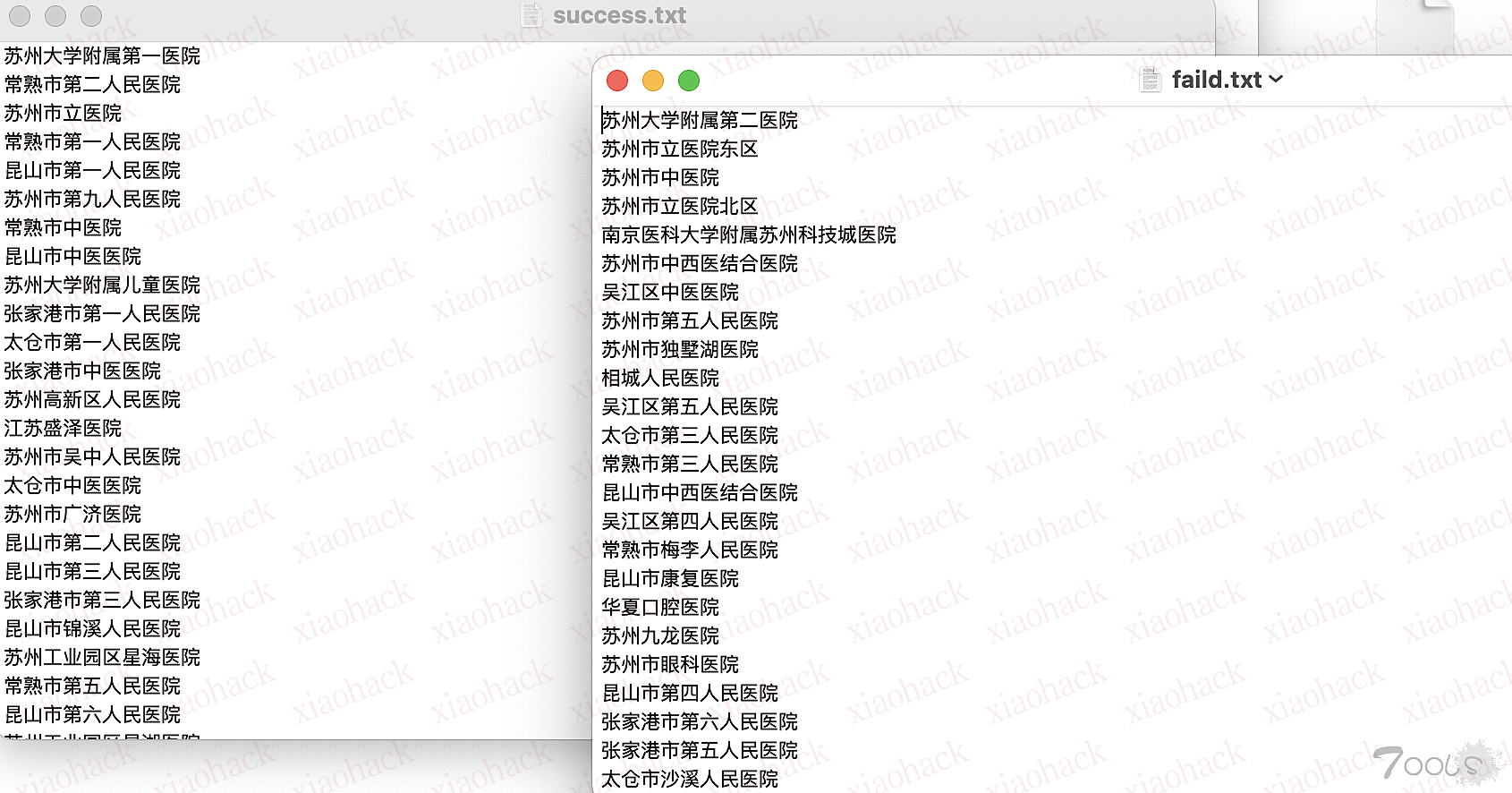This screenshot has width=1512, height=793.
Task: Click line 常熟市中医院 in success.txt
Action: [x=63, y=227]
